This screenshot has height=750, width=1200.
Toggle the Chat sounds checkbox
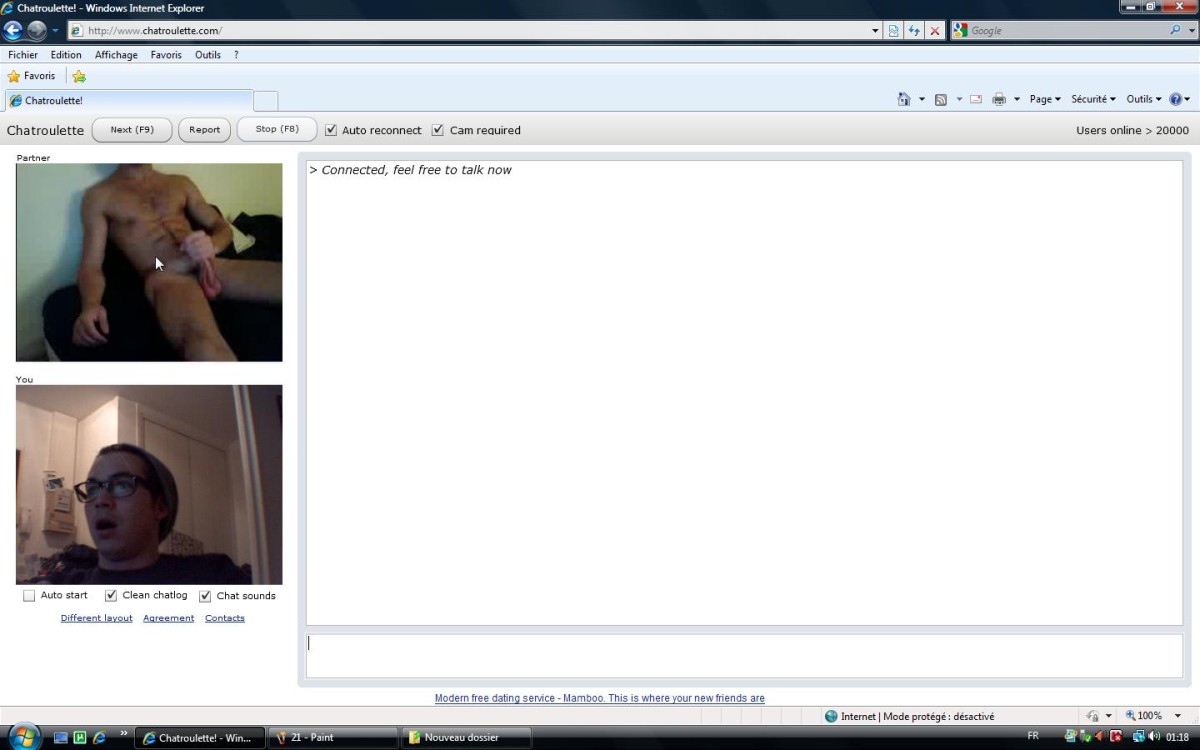(x=205, y=596)
